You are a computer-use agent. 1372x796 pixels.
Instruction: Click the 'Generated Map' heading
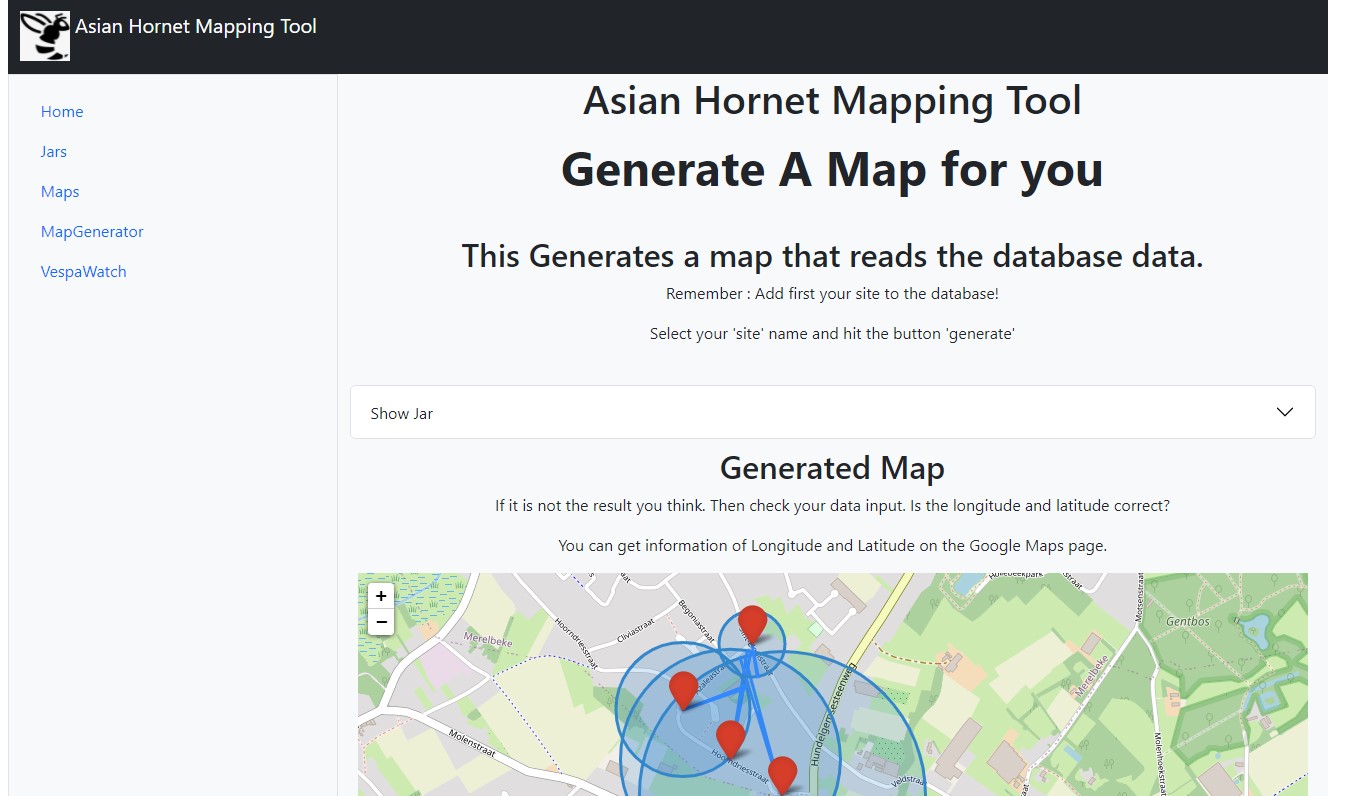832,468
